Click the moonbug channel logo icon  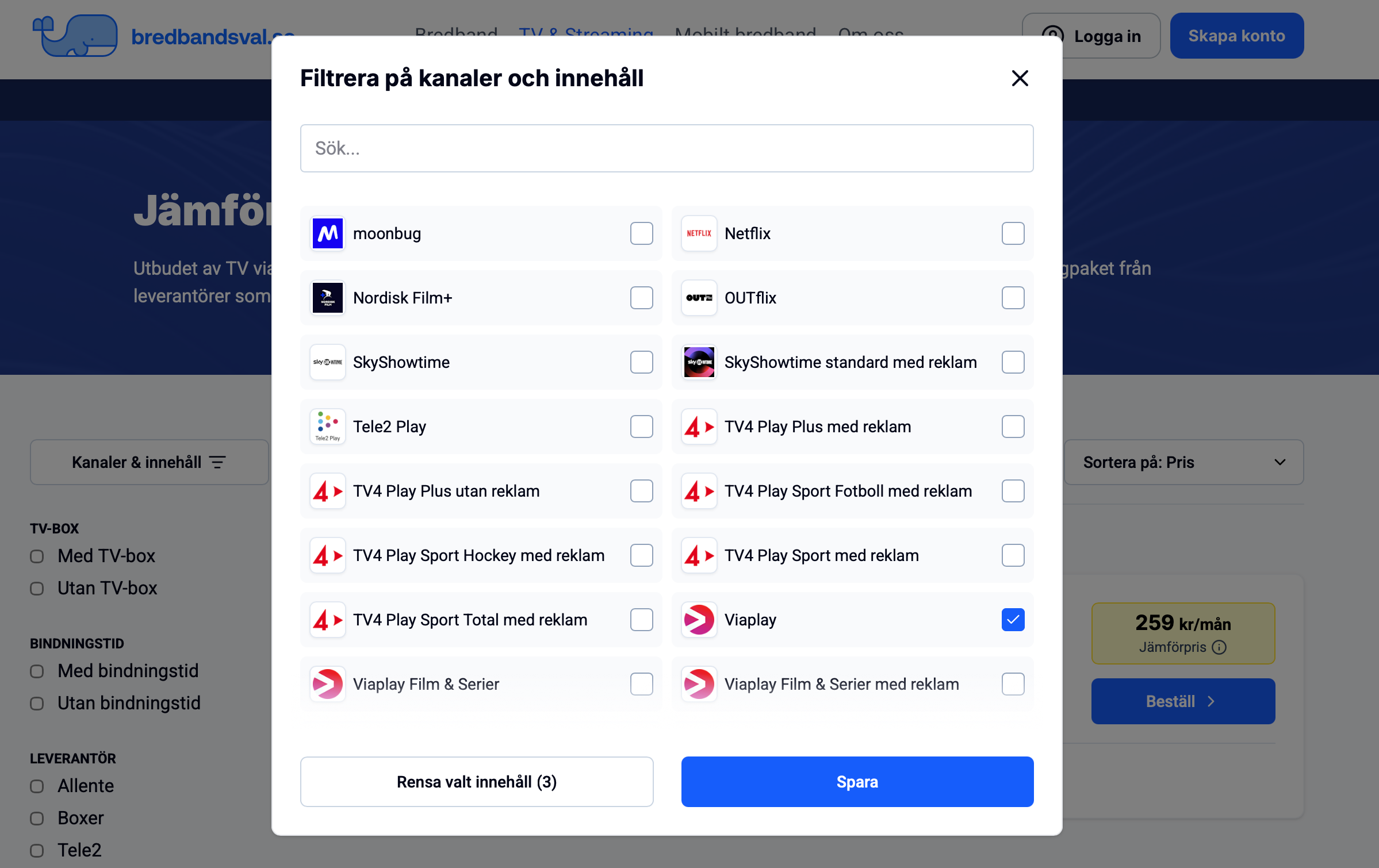click(x=328, y=233)
